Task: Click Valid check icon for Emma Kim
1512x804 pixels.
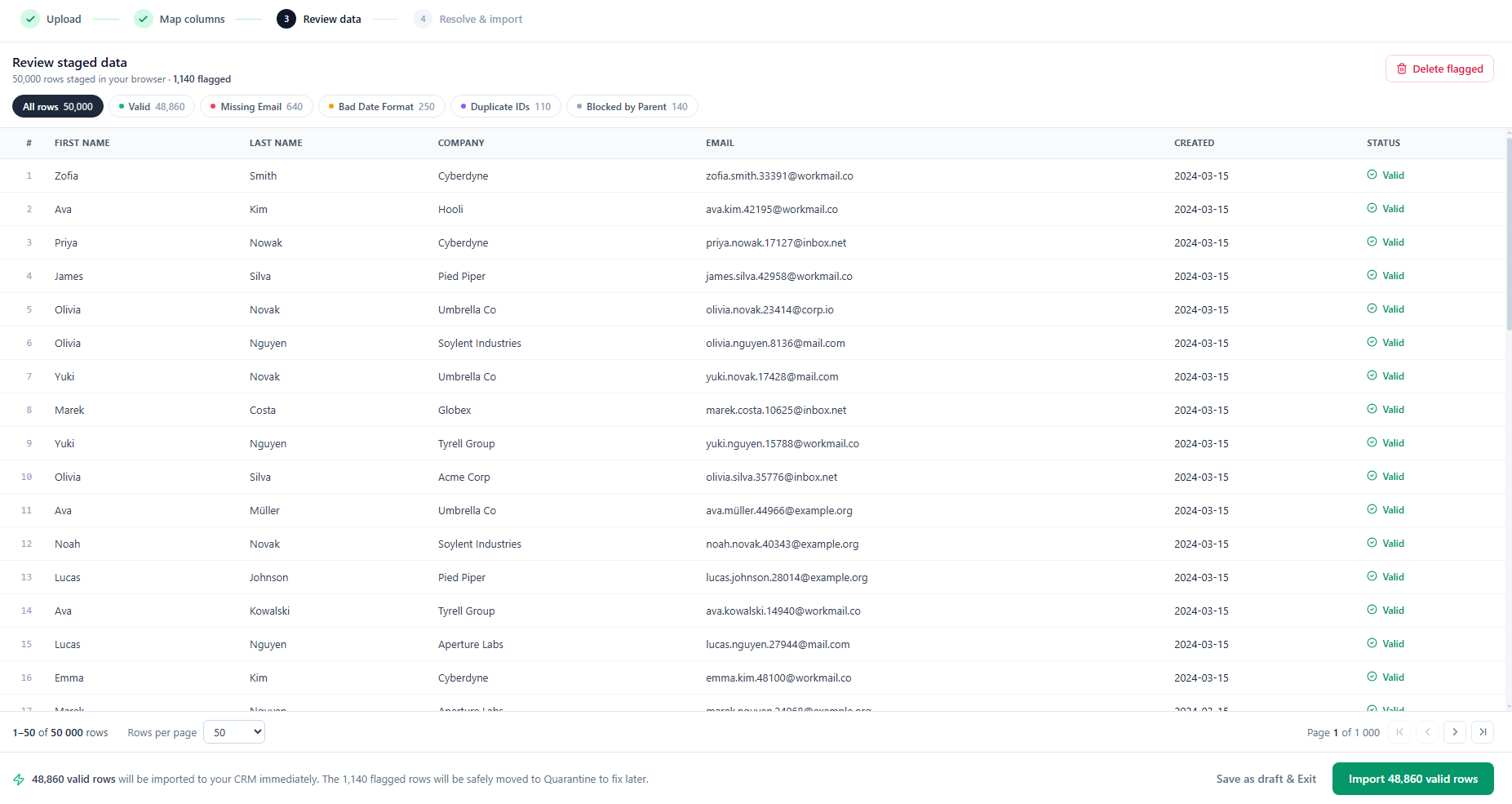Action: pyautogui.click(x=1372, y=677)
